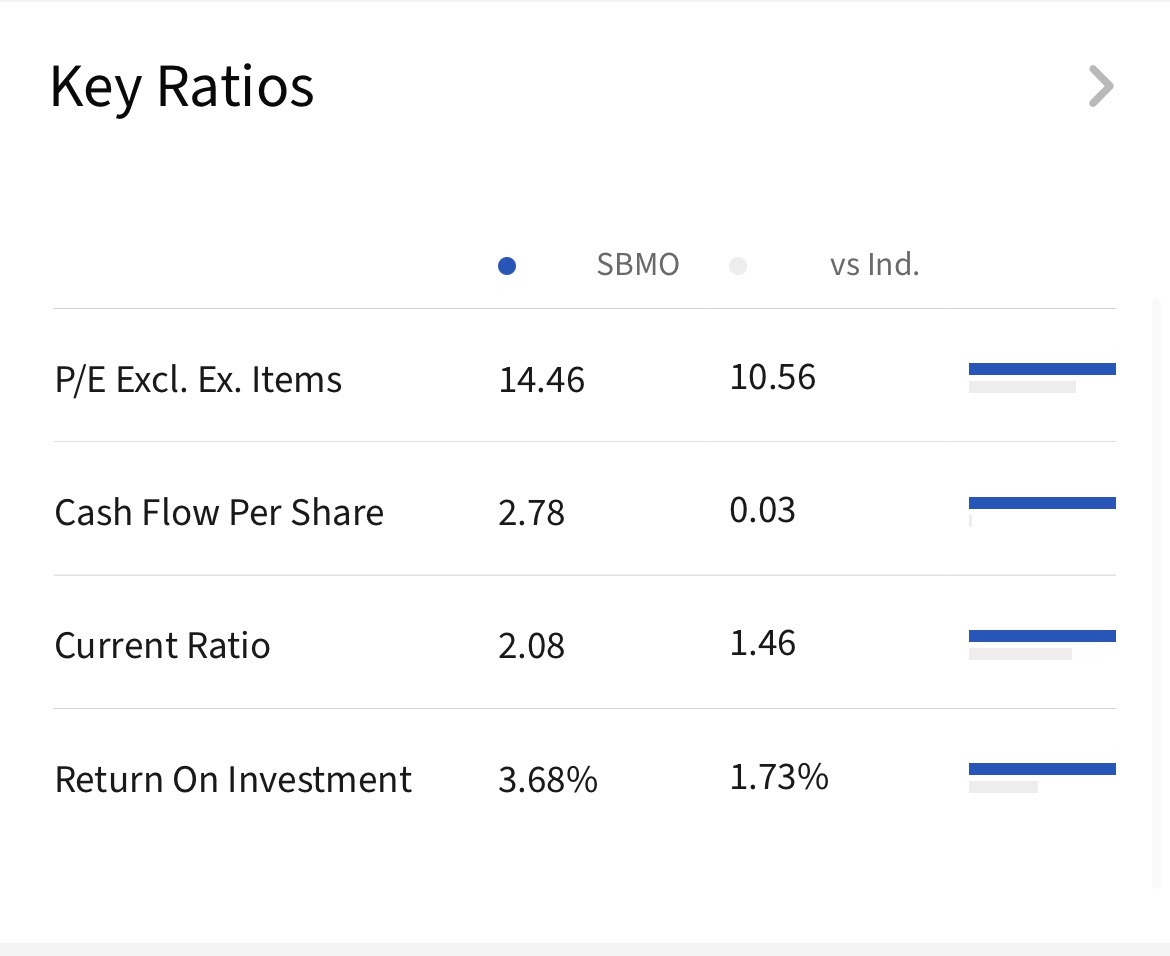Click the SBMO return on investment value 3.68%

point(547,779)
